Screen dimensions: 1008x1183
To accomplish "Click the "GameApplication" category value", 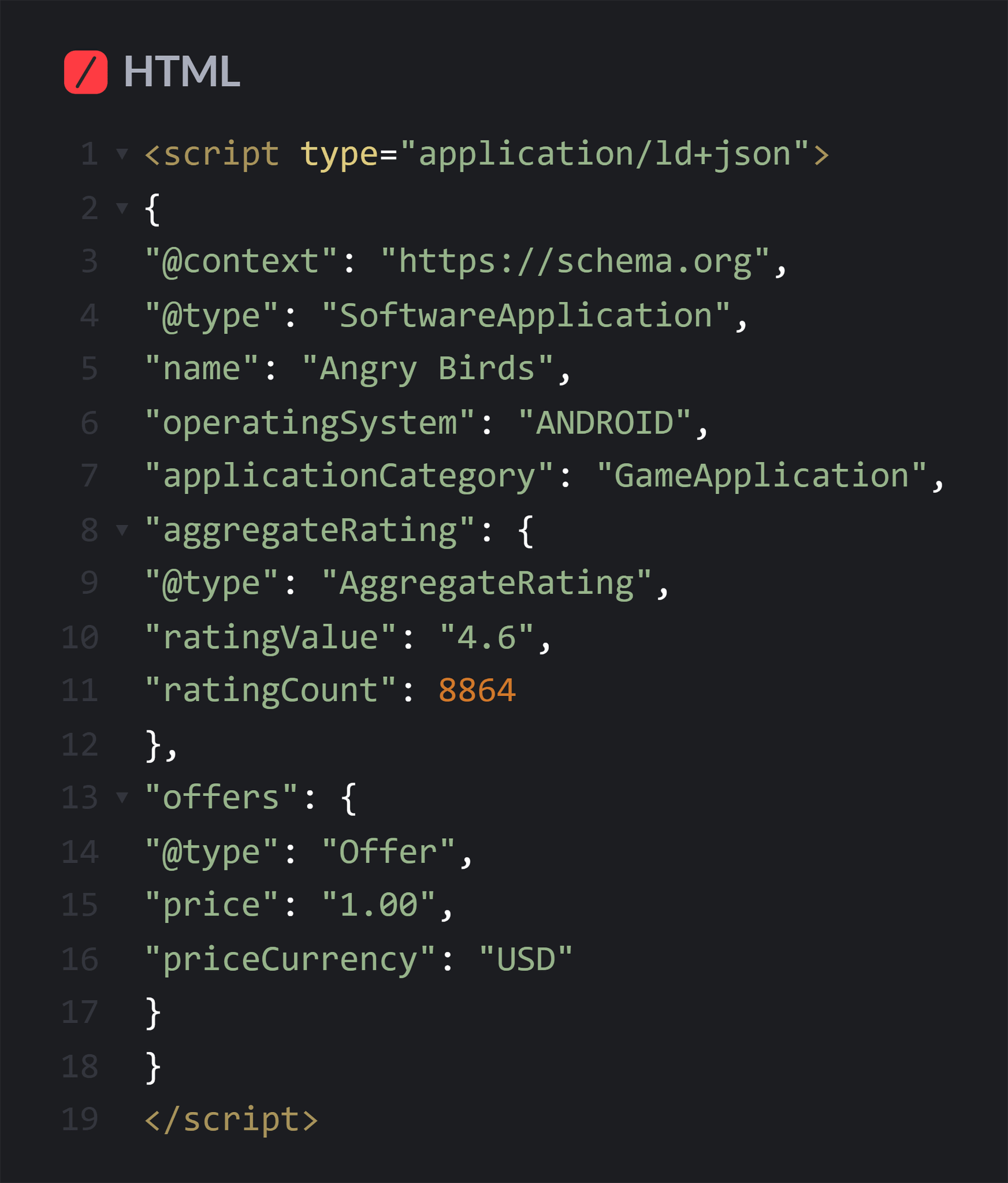I will click(761, 476).
